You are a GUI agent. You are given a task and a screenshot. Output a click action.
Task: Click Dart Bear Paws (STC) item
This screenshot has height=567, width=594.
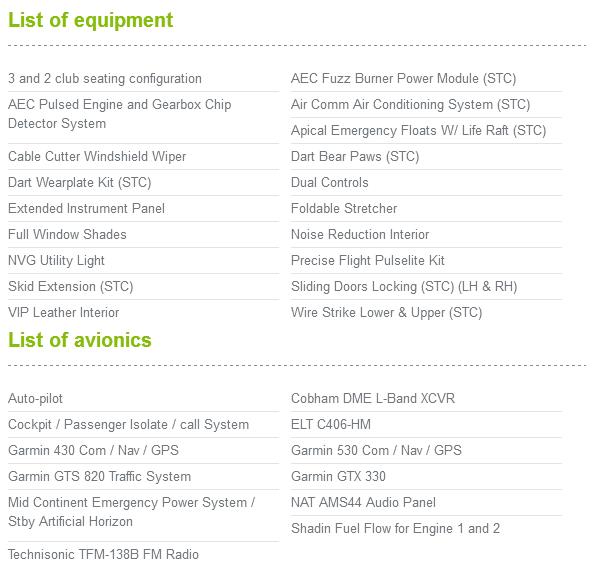coord(355,156)
